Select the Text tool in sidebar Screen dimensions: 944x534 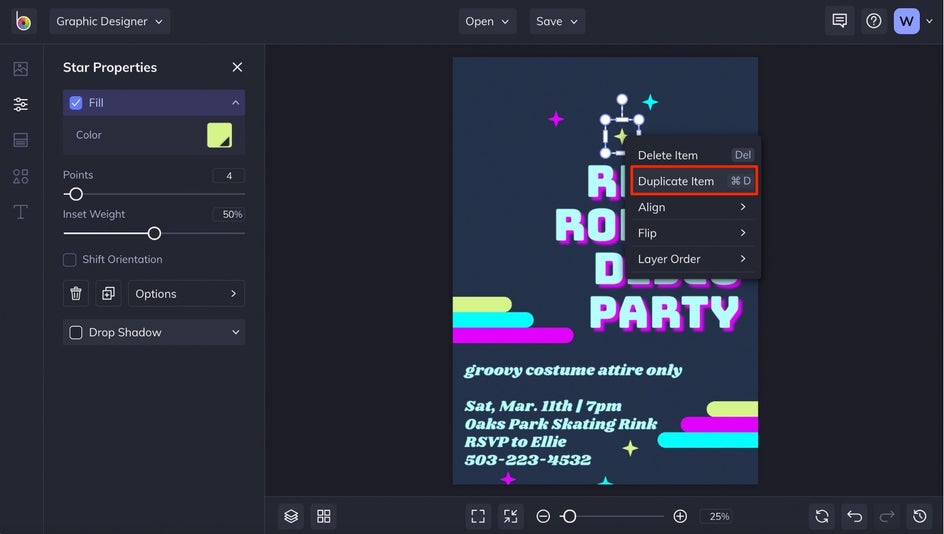tap(20, 212)
